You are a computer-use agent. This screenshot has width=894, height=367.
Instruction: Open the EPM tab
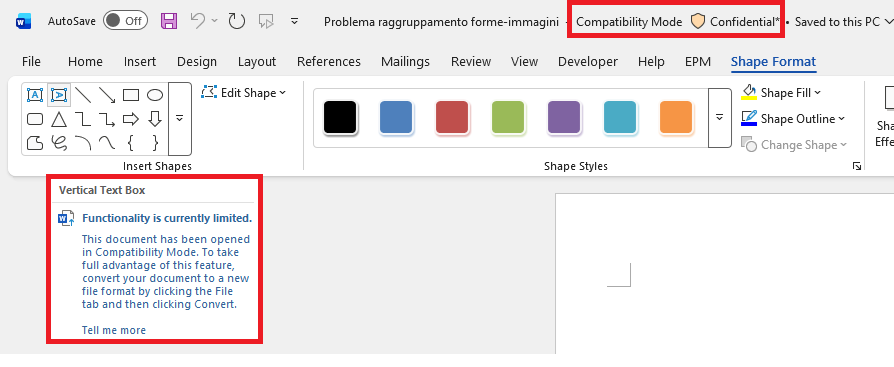click(697, 62)
